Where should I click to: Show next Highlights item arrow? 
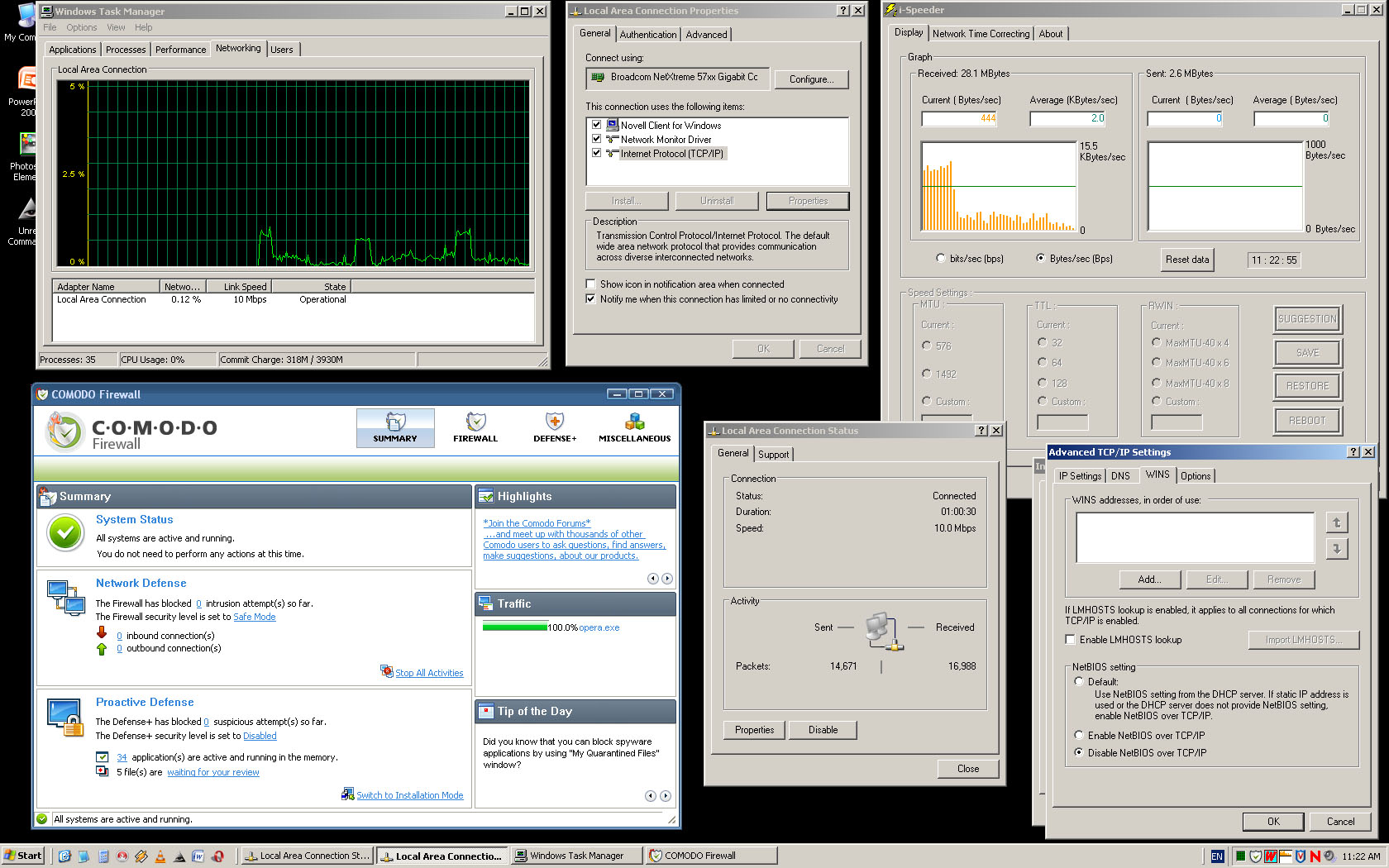(x=666, y=579)
